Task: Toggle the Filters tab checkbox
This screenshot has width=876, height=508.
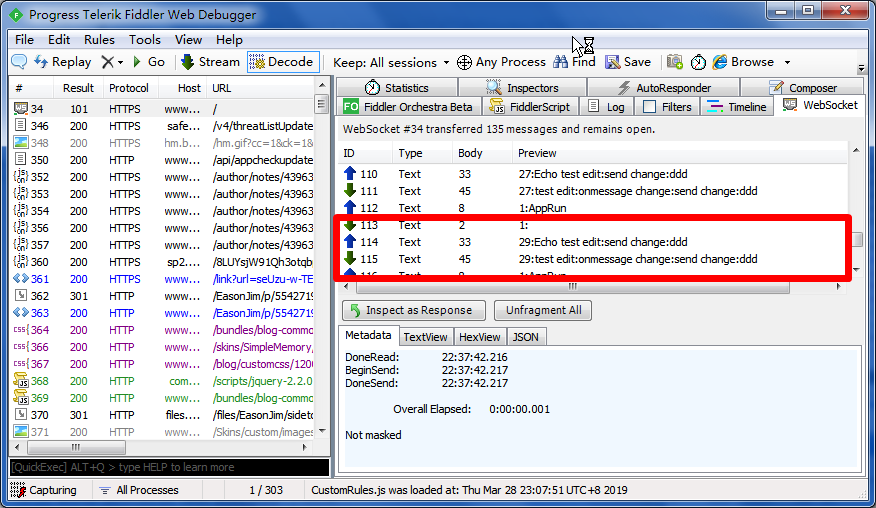Action: point(649,107)
